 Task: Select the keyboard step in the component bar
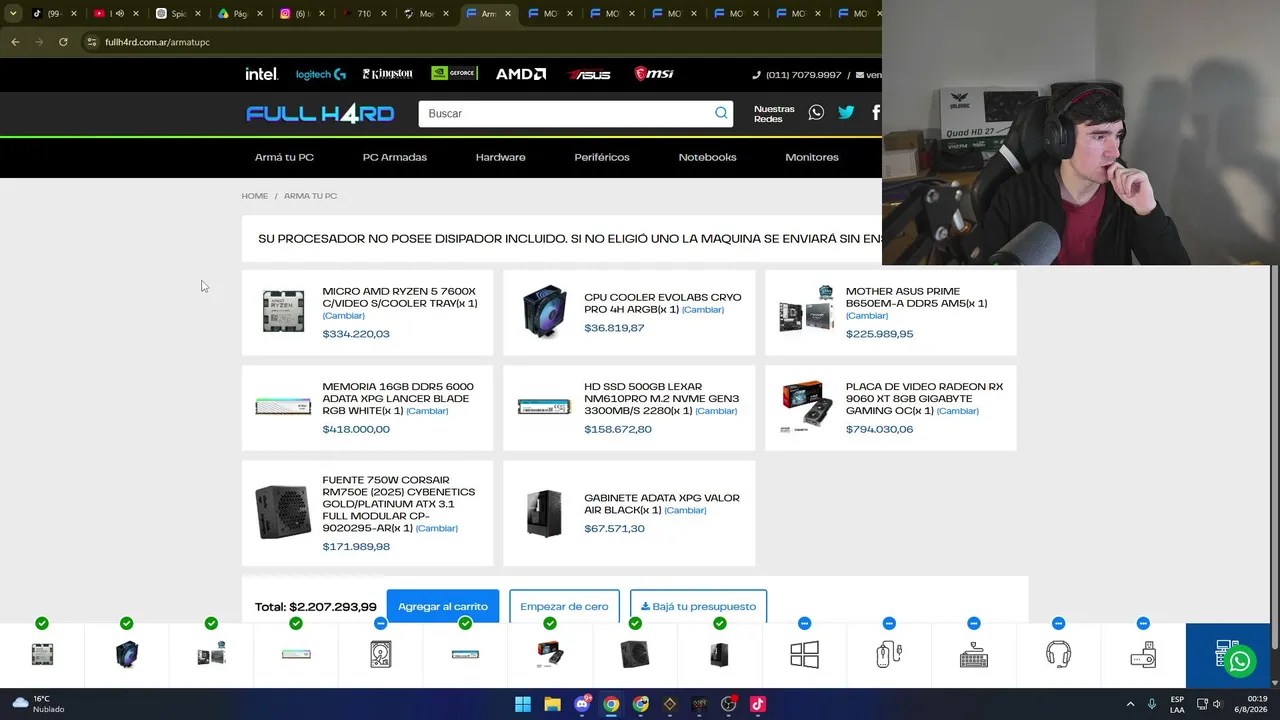pyautogui.click(x=974, y=655)
